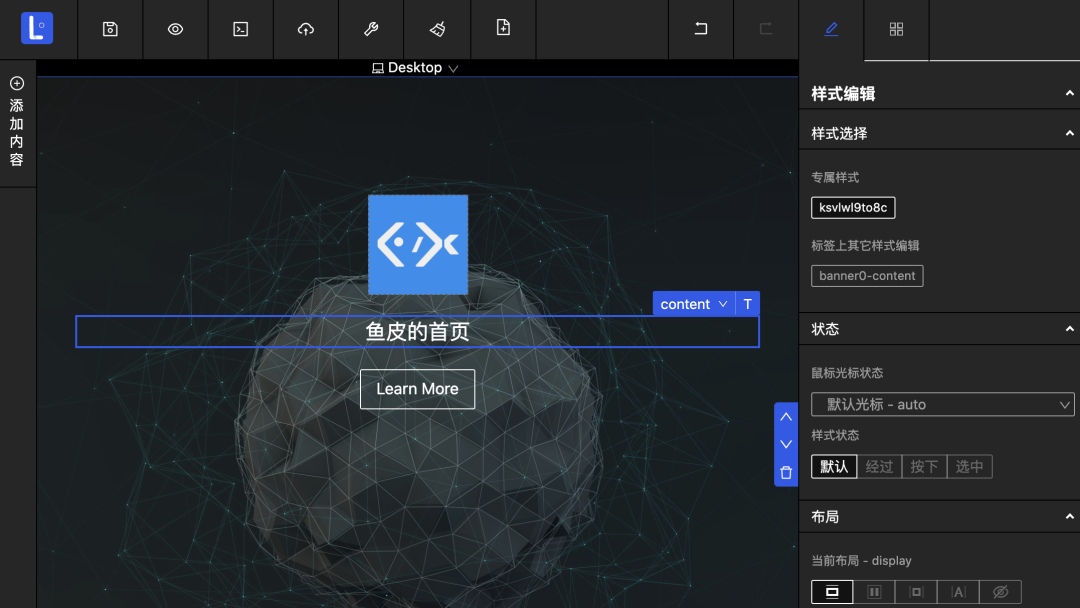This screenshot has width=1080, height=608.
Task: Select the 按下 pressed style state
Action: pos(924,467)
